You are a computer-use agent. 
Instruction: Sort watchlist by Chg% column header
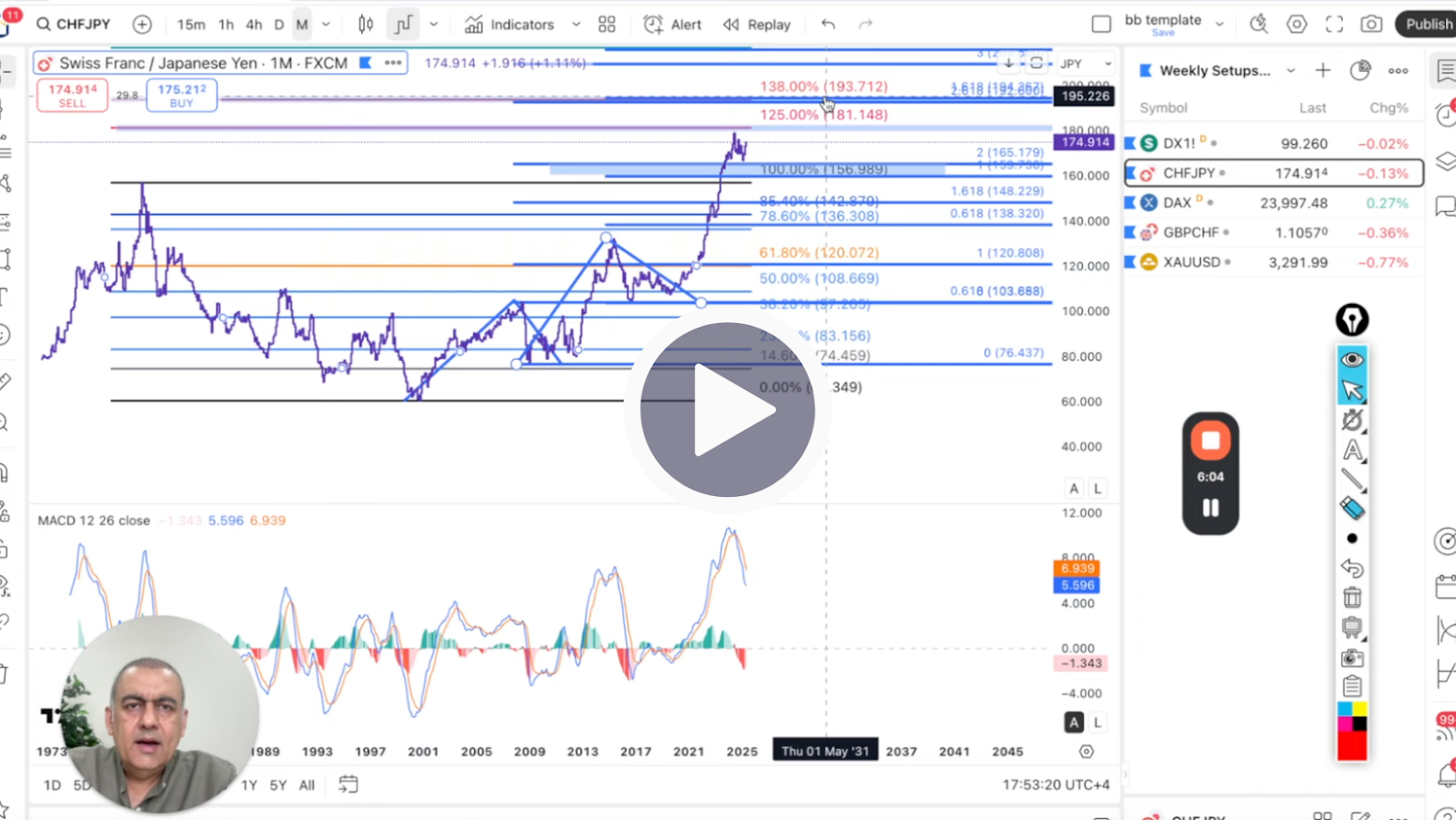click(x=1389, y=108)
